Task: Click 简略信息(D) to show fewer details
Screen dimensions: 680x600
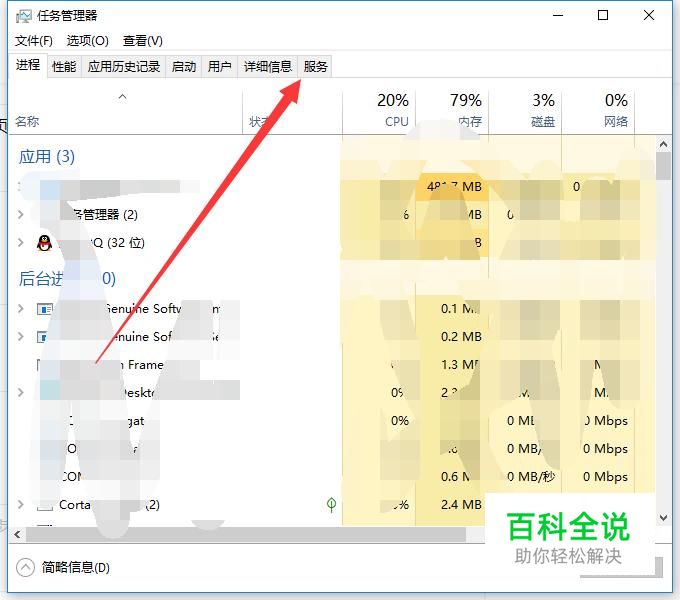Action: [x=75, y=567]
